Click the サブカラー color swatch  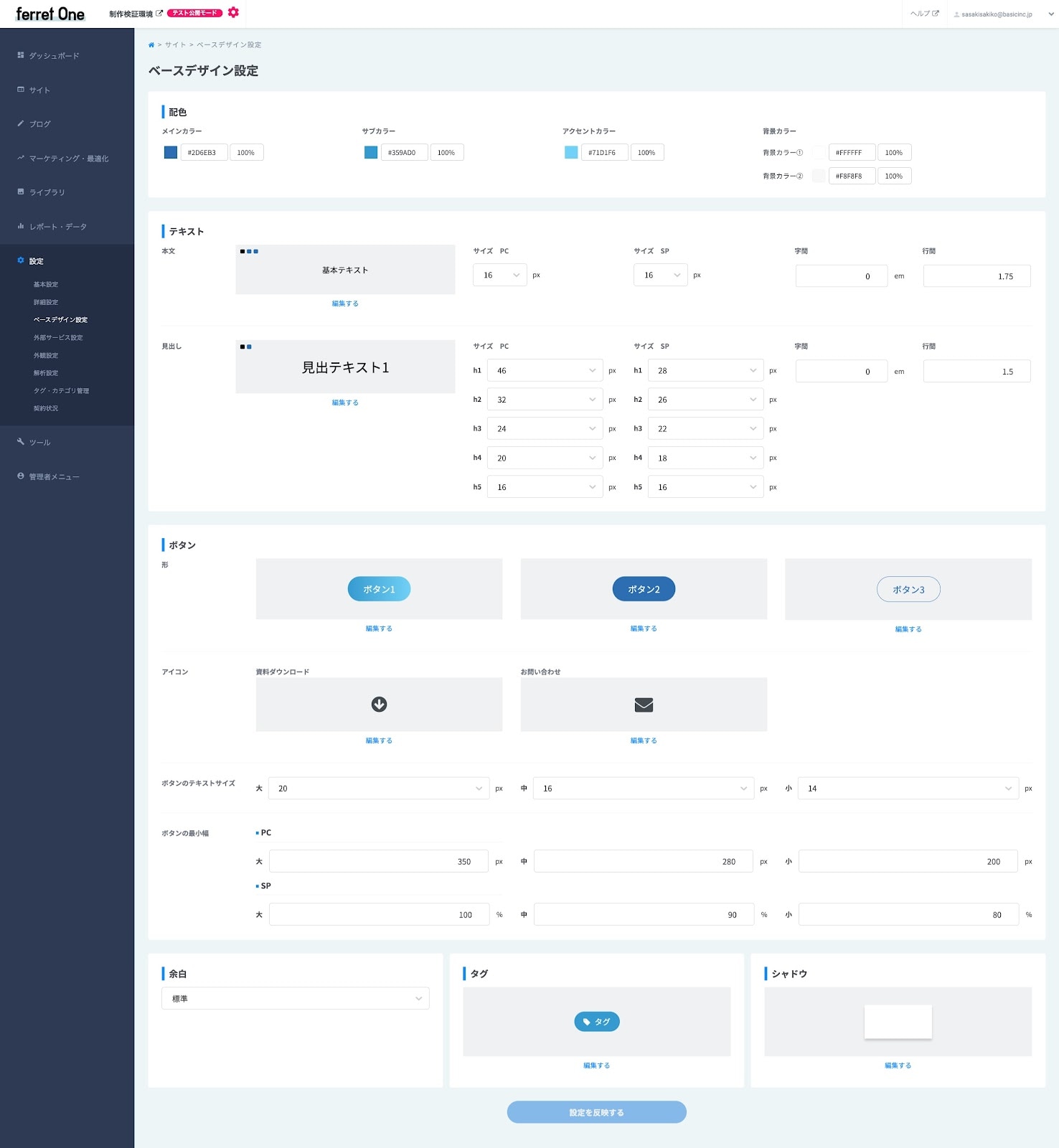tap(371, 152)
